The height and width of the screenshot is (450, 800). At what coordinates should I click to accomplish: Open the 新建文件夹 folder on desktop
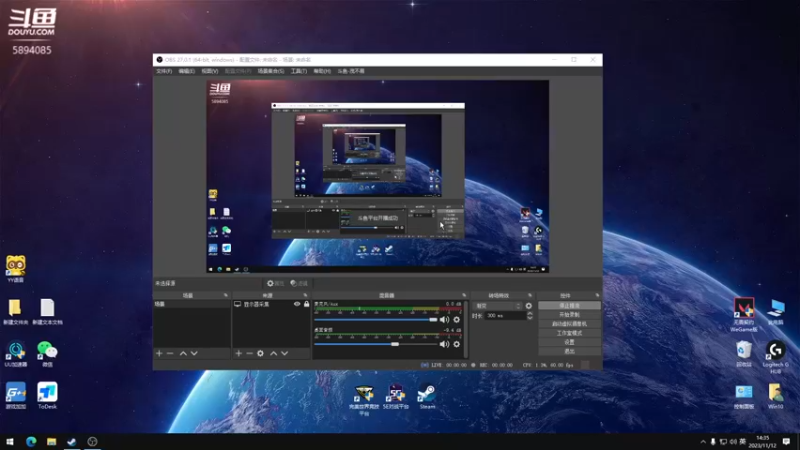(15, 312)
